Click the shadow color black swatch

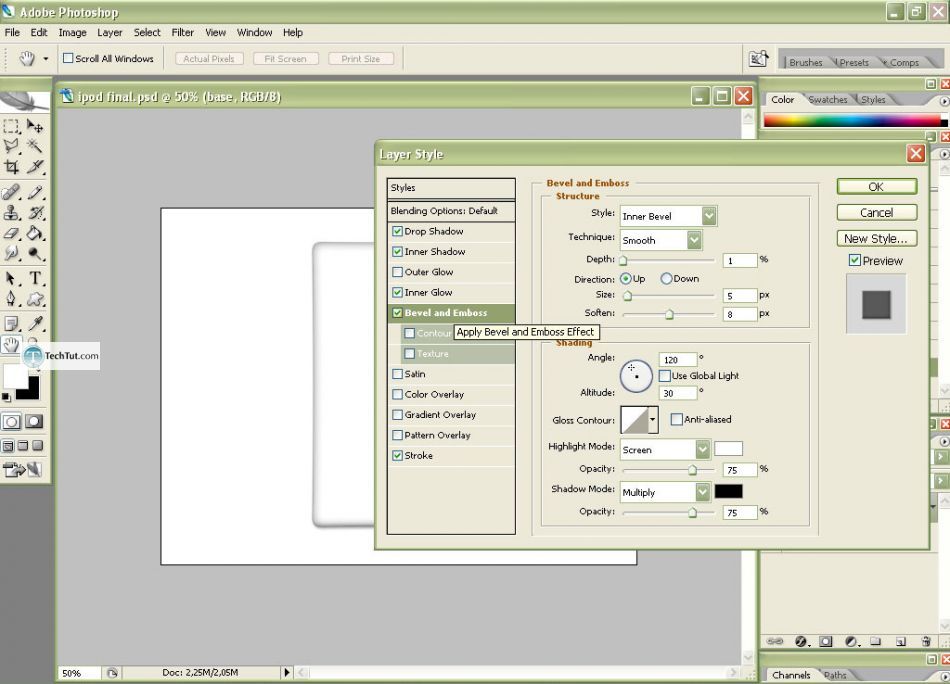pyautogui.click(x=728, y=491)
